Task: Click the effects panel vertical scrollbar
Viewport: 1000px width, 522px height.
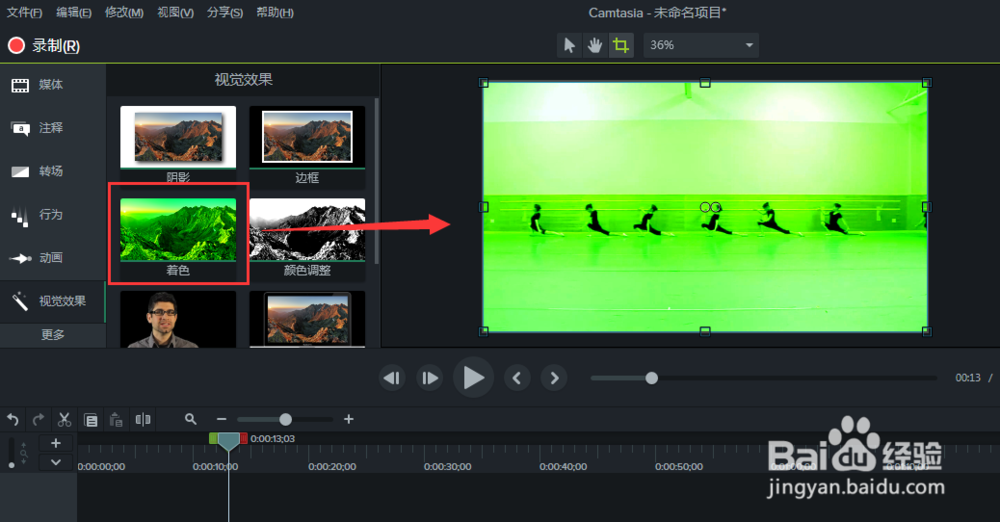Action: pos(376,181)
